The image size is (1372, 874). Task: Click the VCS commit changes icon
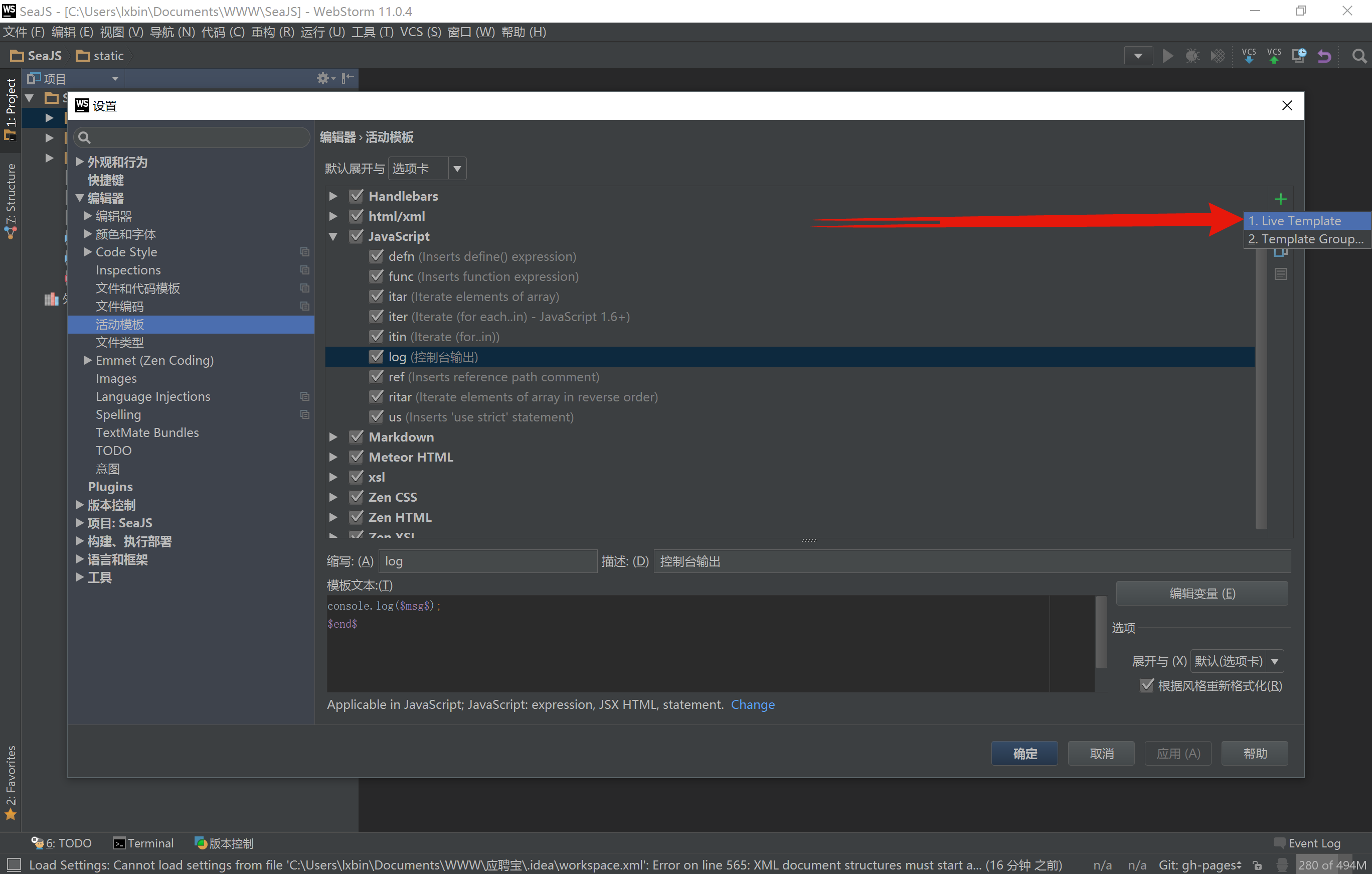tap(1274, 56)
